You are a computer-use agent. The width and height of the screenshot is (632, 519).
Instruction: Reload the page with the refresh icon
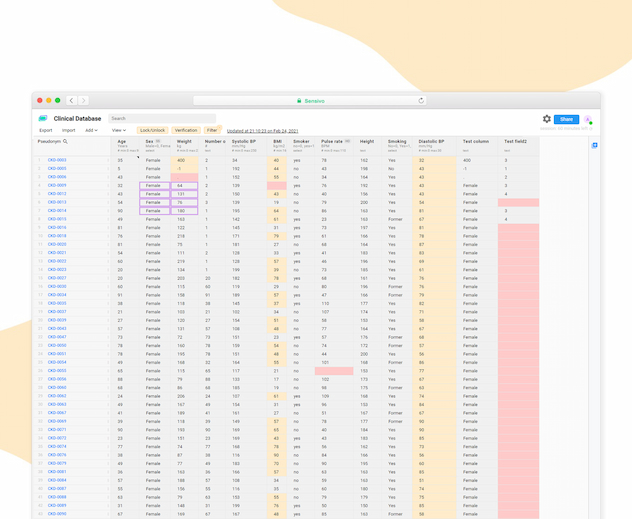tap(421, 101)
